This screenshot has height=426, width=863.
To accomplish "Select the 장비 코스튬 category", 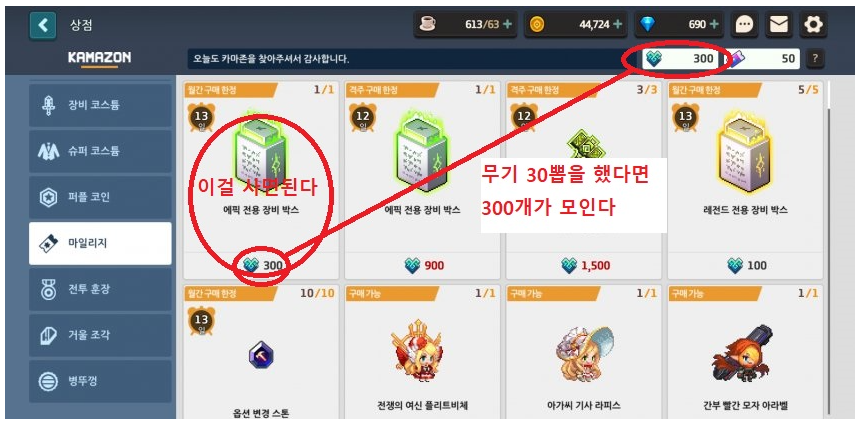I will click(100, 105).
